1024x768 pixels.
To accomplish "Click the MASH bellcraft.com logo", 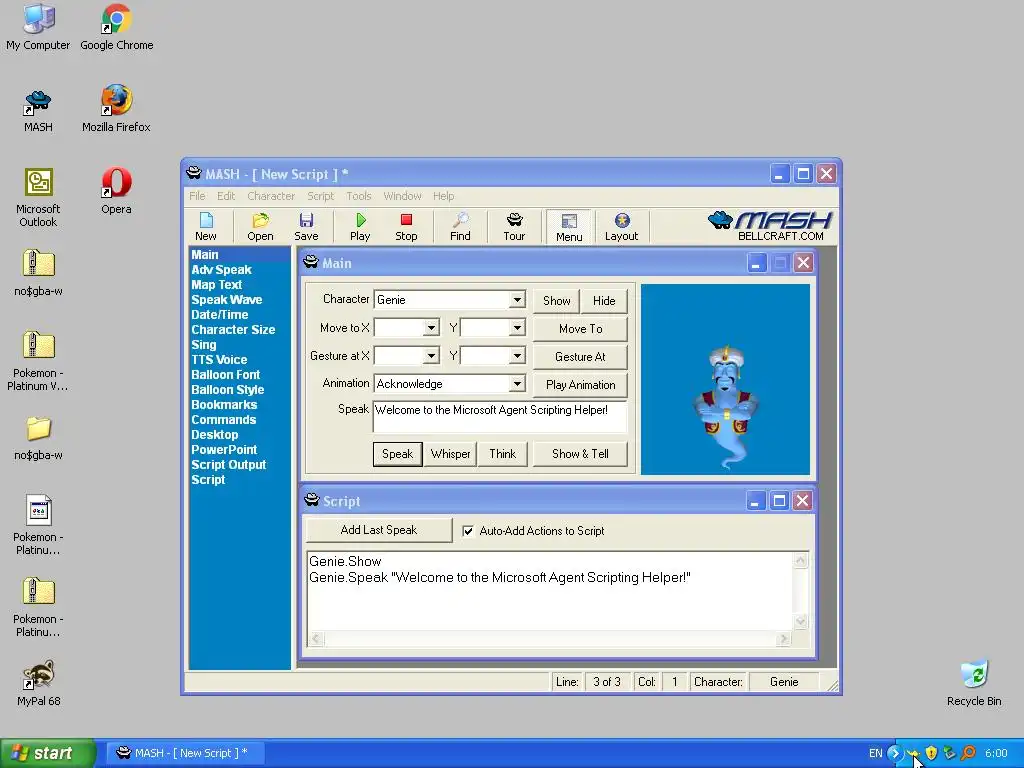I will click(x=770, y=226).
